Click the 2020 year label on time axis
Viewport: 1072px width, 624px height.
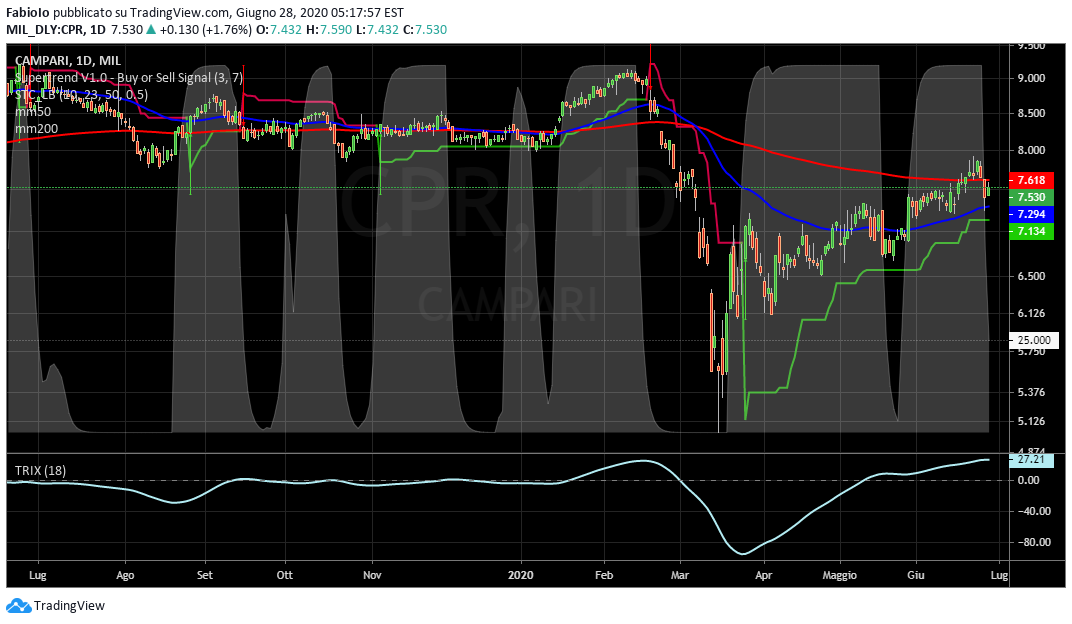[521, 575]
